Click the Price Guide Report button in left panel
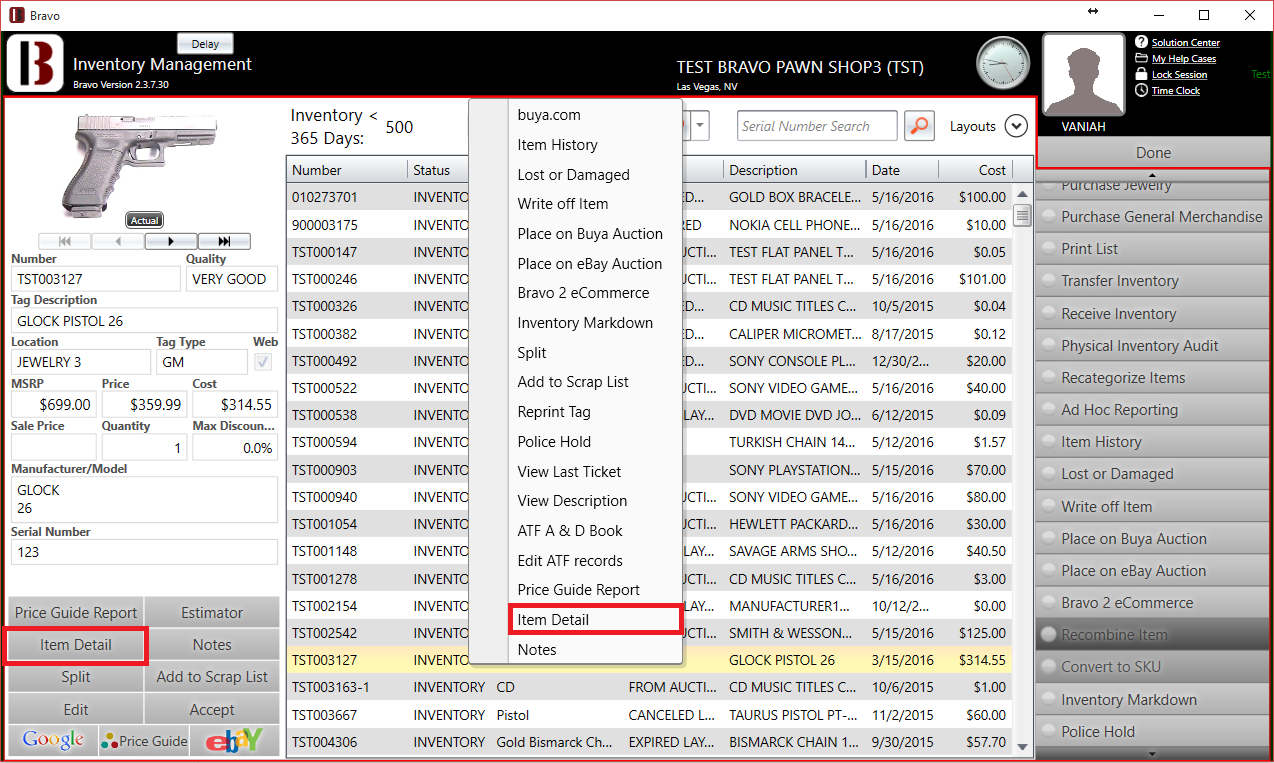This screenshot has height=763, width=1274. tap(76, 613)
